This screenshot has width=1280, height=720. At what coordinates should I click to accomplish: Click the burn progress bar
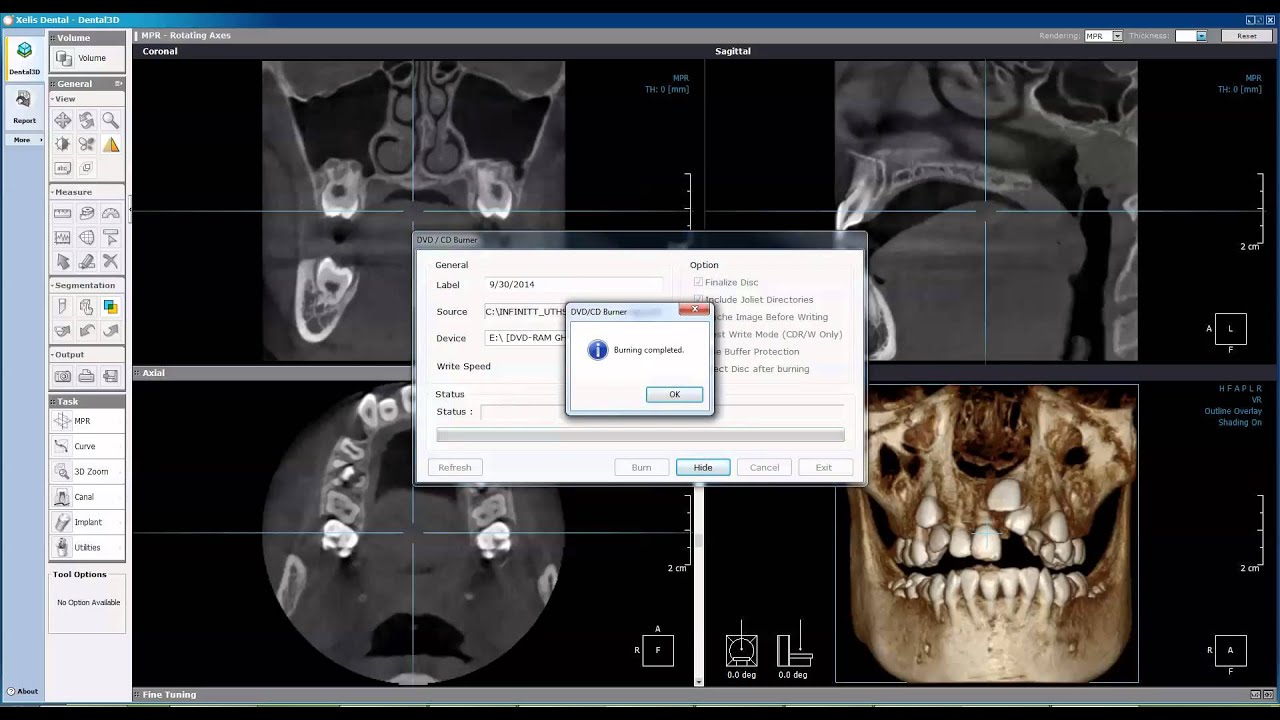640,435
